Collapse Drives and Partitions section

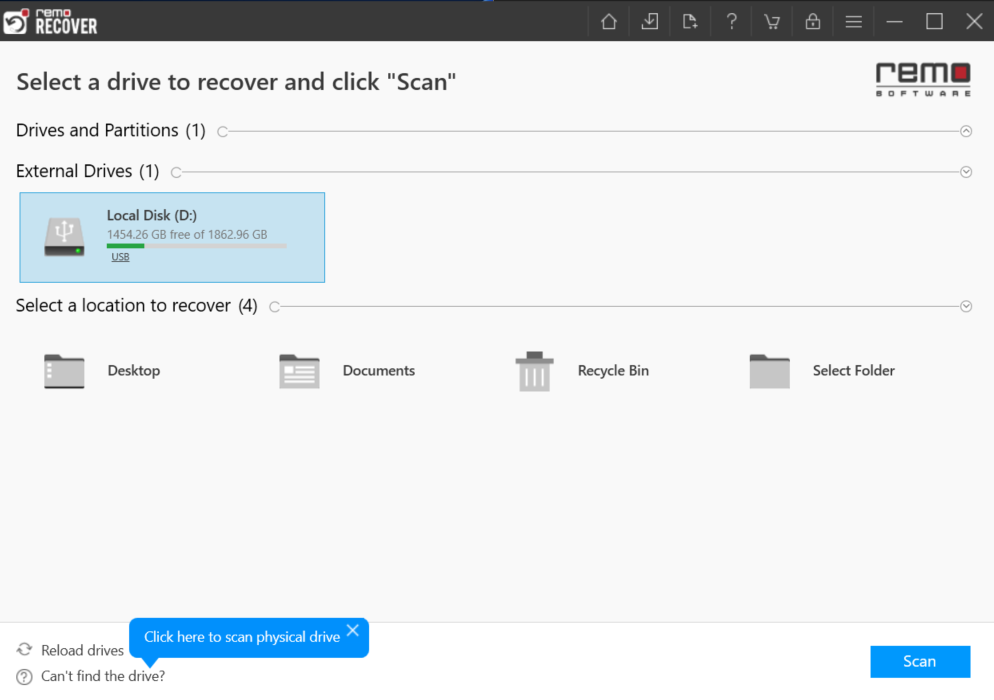(x=965, y=131)
